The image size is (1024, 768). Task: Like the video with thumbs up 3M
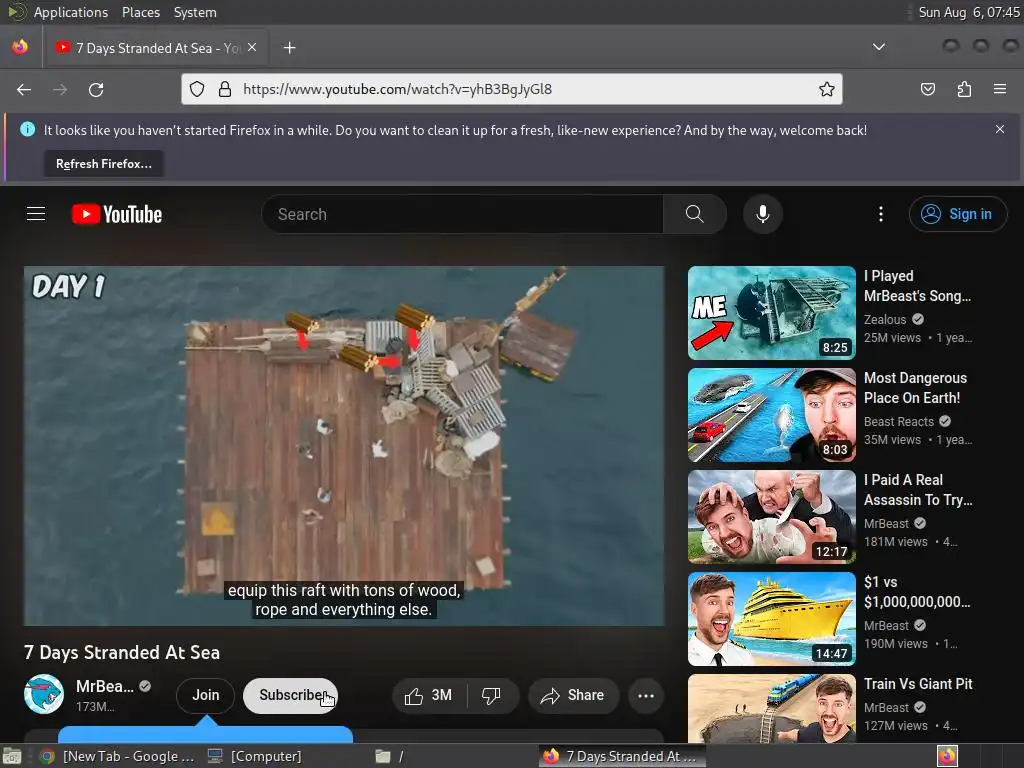tap(429, 696)
